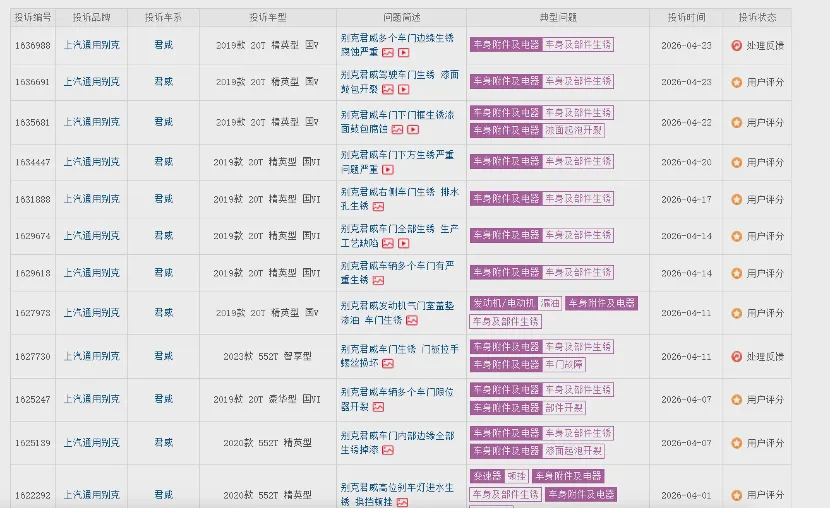This screenshot has width=830, height=508.
Task: Click 上汽通用别克 brand link in row 1636988
Action: pos(92,45)
